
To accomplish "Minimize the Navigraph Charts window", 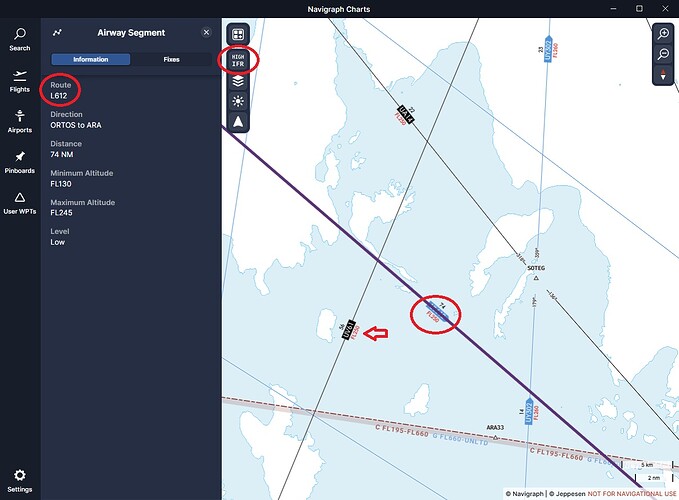I will tap(614, 9).
